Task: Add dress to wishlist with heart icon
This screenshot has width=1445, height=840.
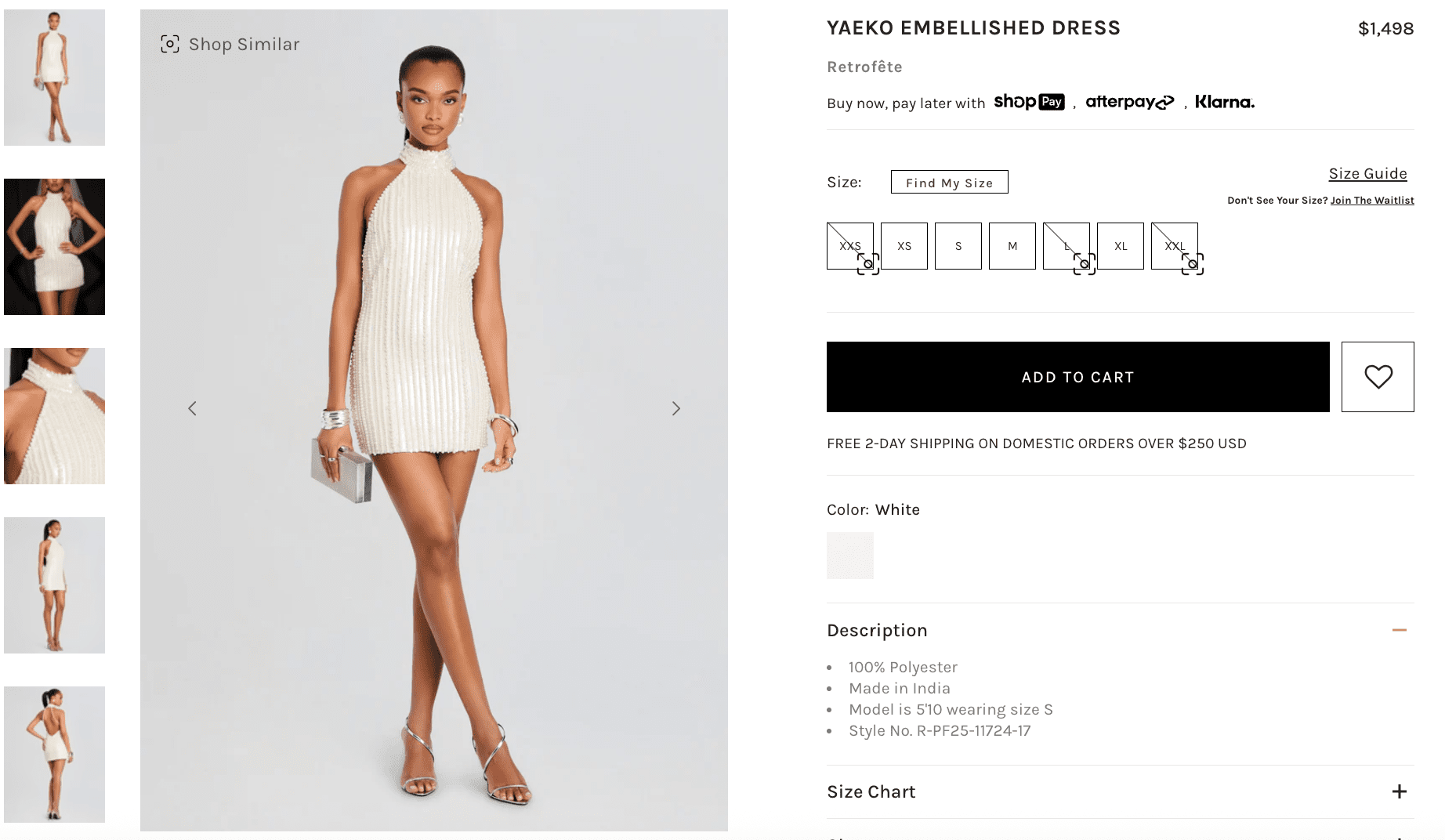Action: click(1378, 377)
